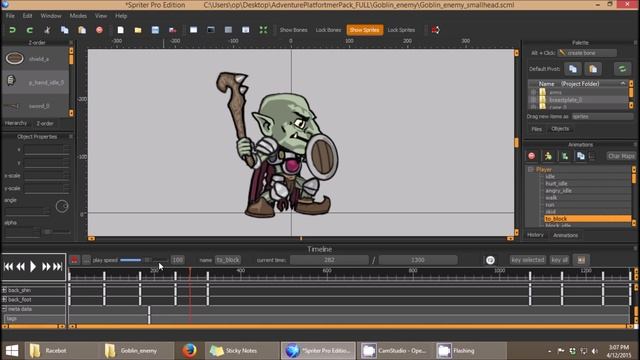The height and width of the screenshot is (360, 640).
Task: Toggle Show Bones option
Action: pos(293,30)
